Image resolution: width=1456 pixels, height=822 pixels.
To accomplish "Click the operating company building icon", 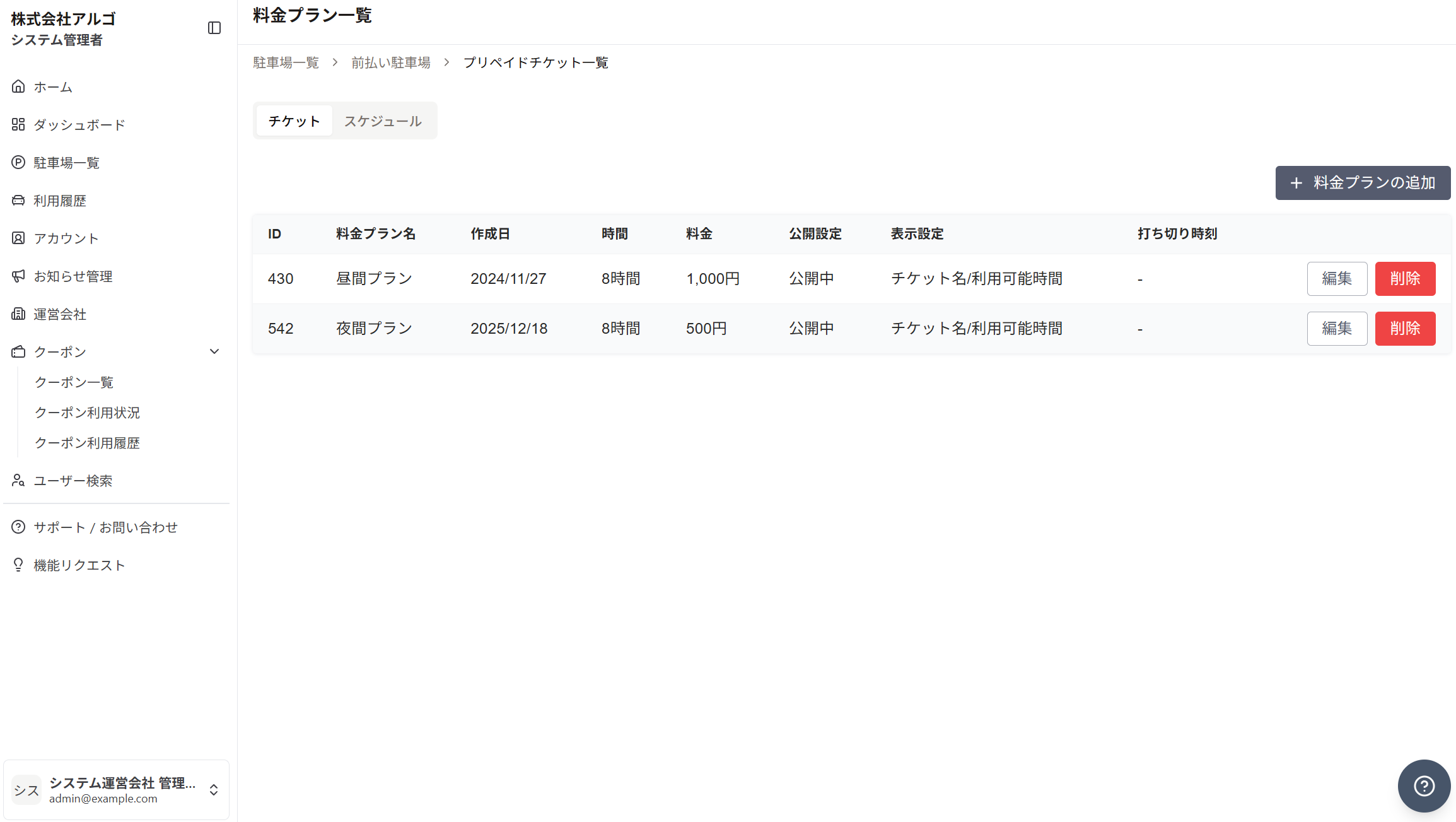I will (x=18, y=314).
